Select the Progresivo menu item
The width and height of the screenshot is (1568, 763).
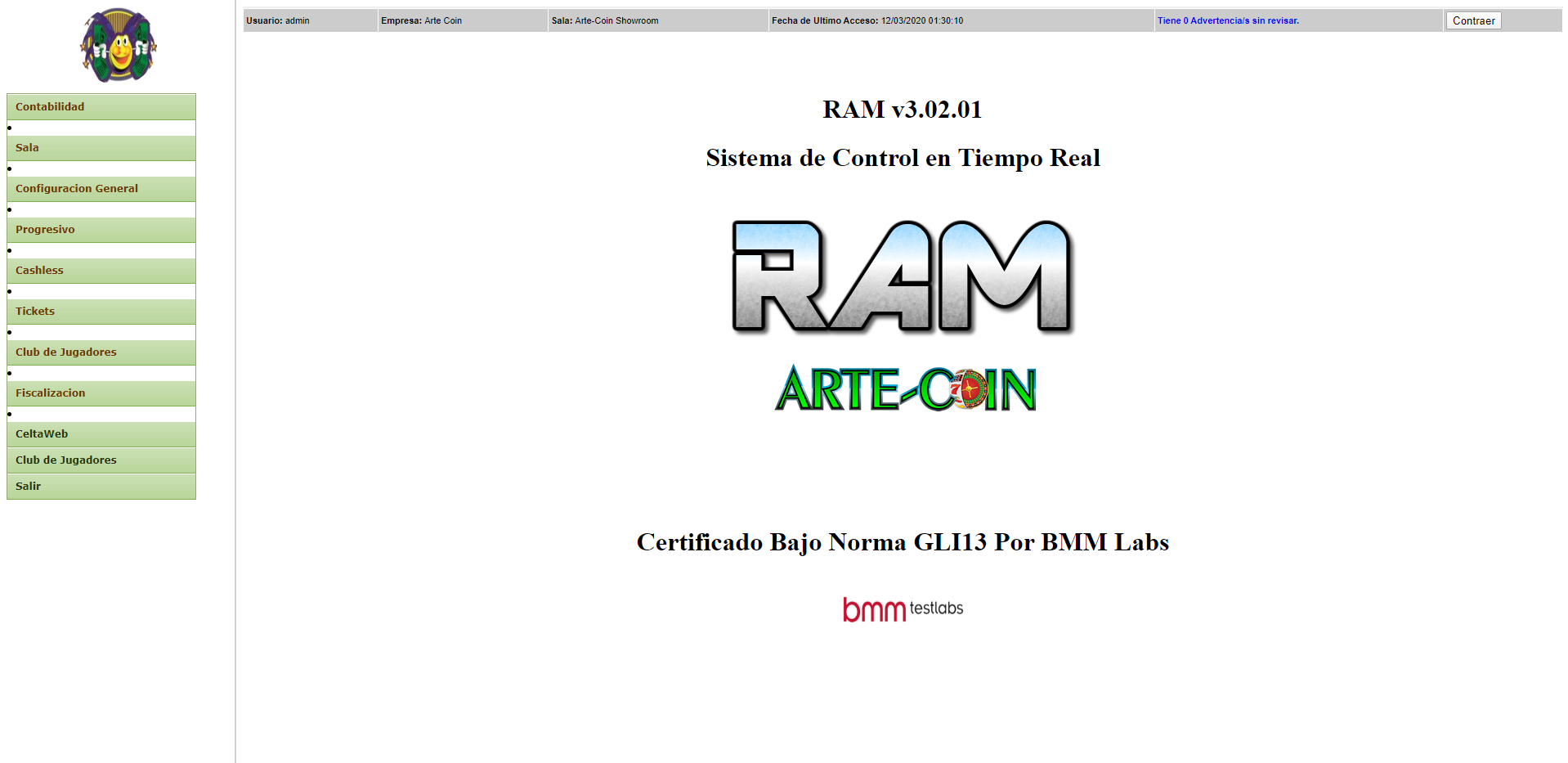click(101, 230)
